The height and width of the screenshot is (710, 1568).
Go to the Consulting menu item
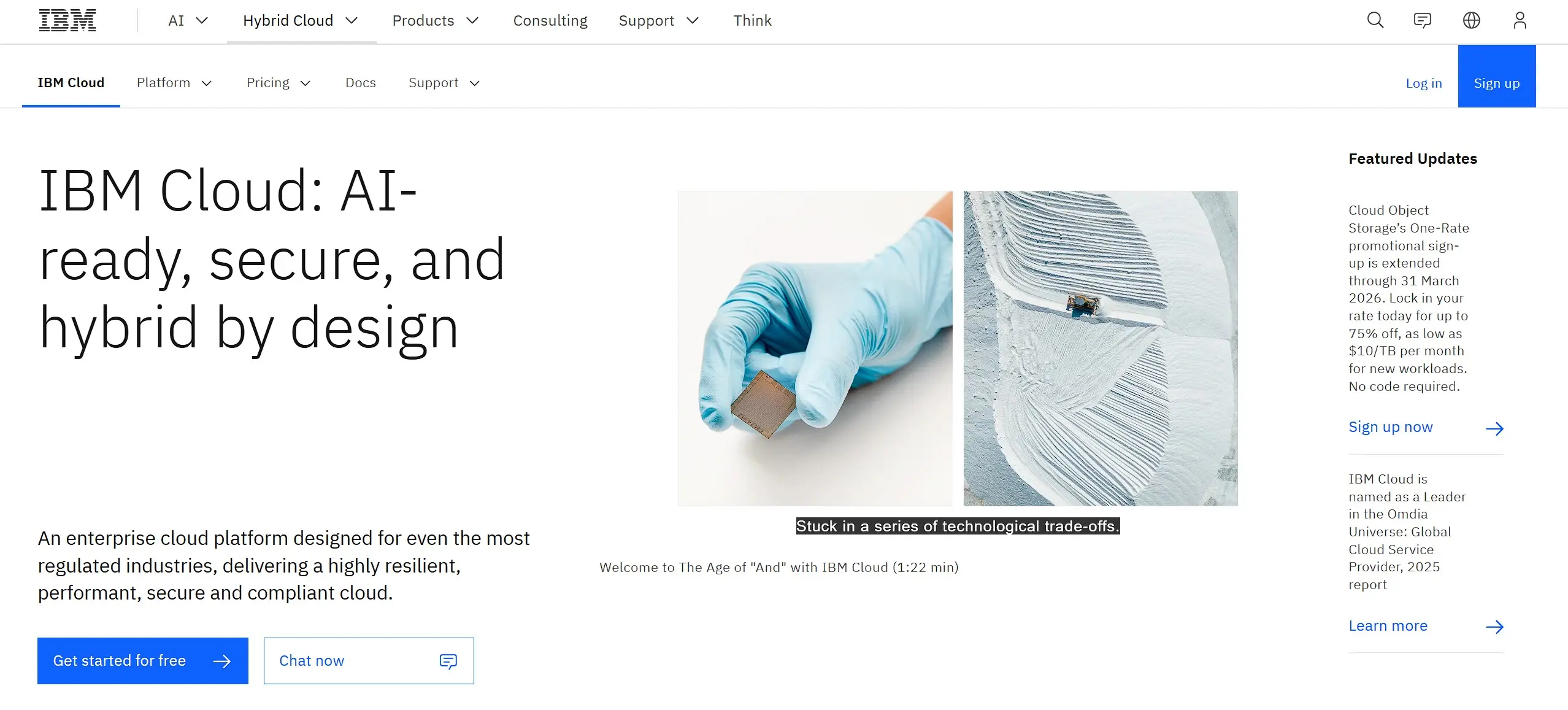(550, 21)
